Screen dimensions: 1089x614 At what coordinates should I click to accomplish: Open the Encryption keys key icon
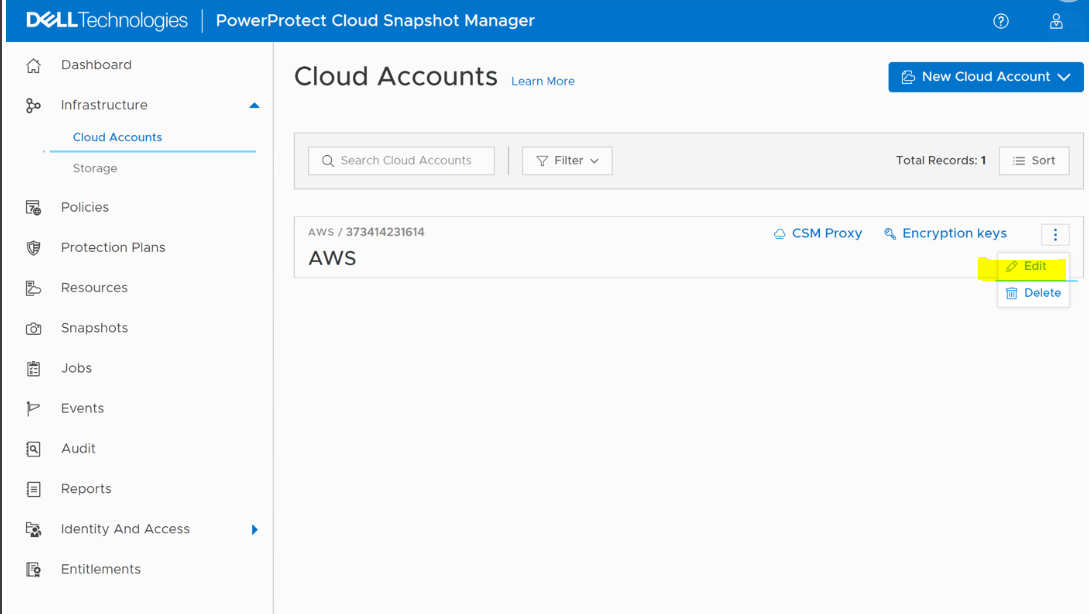click(890, 233)
